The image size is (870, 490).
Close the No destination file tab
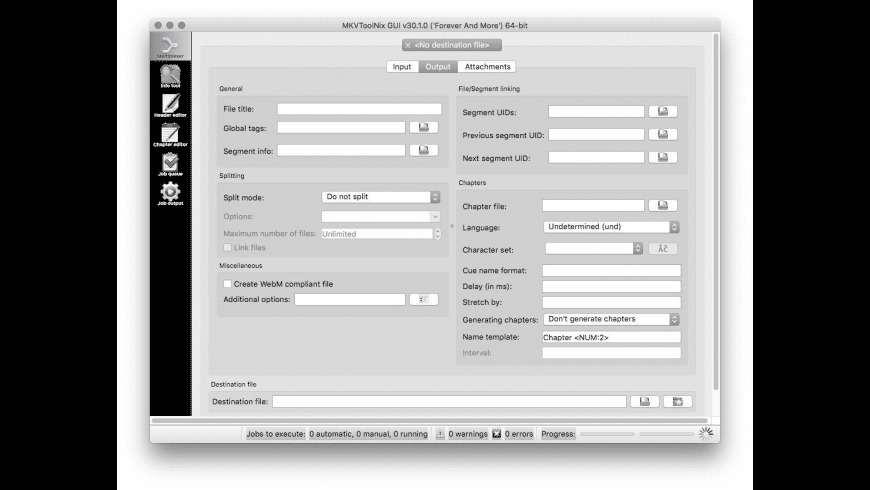tap(408, 45)
